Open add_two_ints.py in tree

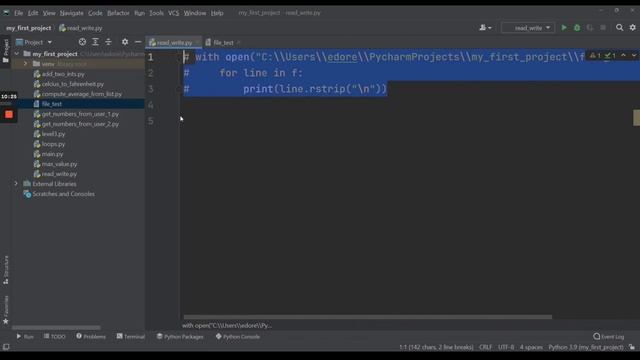(63, 74)
